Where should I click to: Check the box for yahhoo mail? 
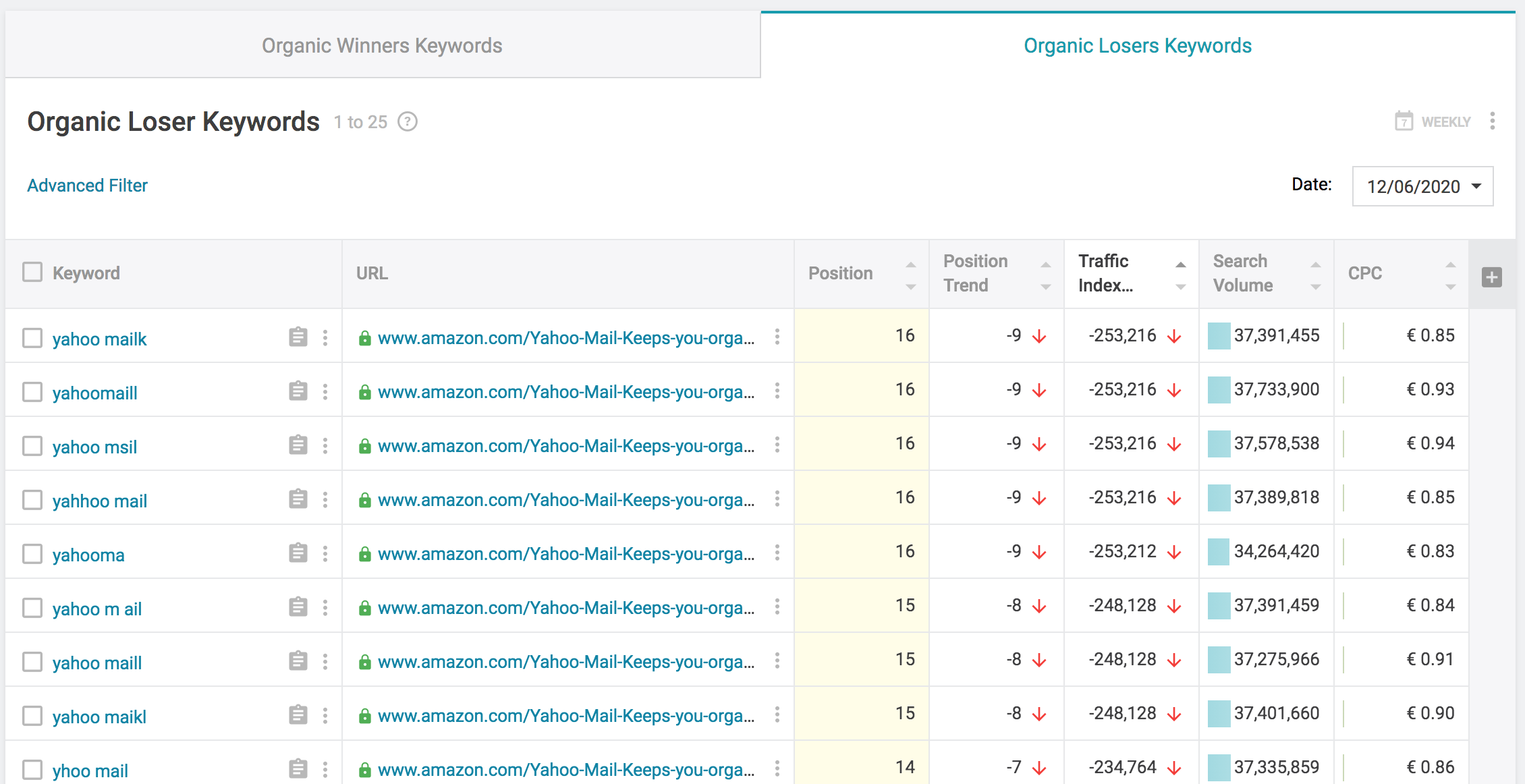coord(32,500)
